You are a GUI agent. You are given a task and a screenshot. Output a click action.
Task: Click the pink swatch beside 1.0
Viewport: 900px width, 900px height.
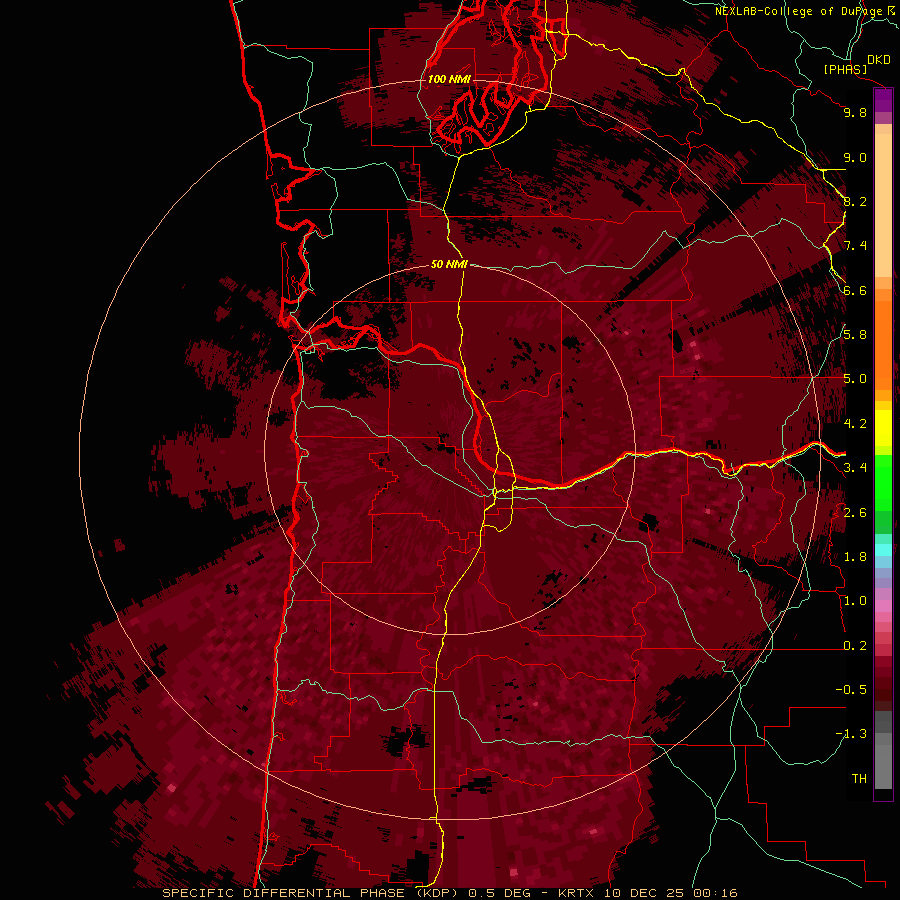click(883, 606)
